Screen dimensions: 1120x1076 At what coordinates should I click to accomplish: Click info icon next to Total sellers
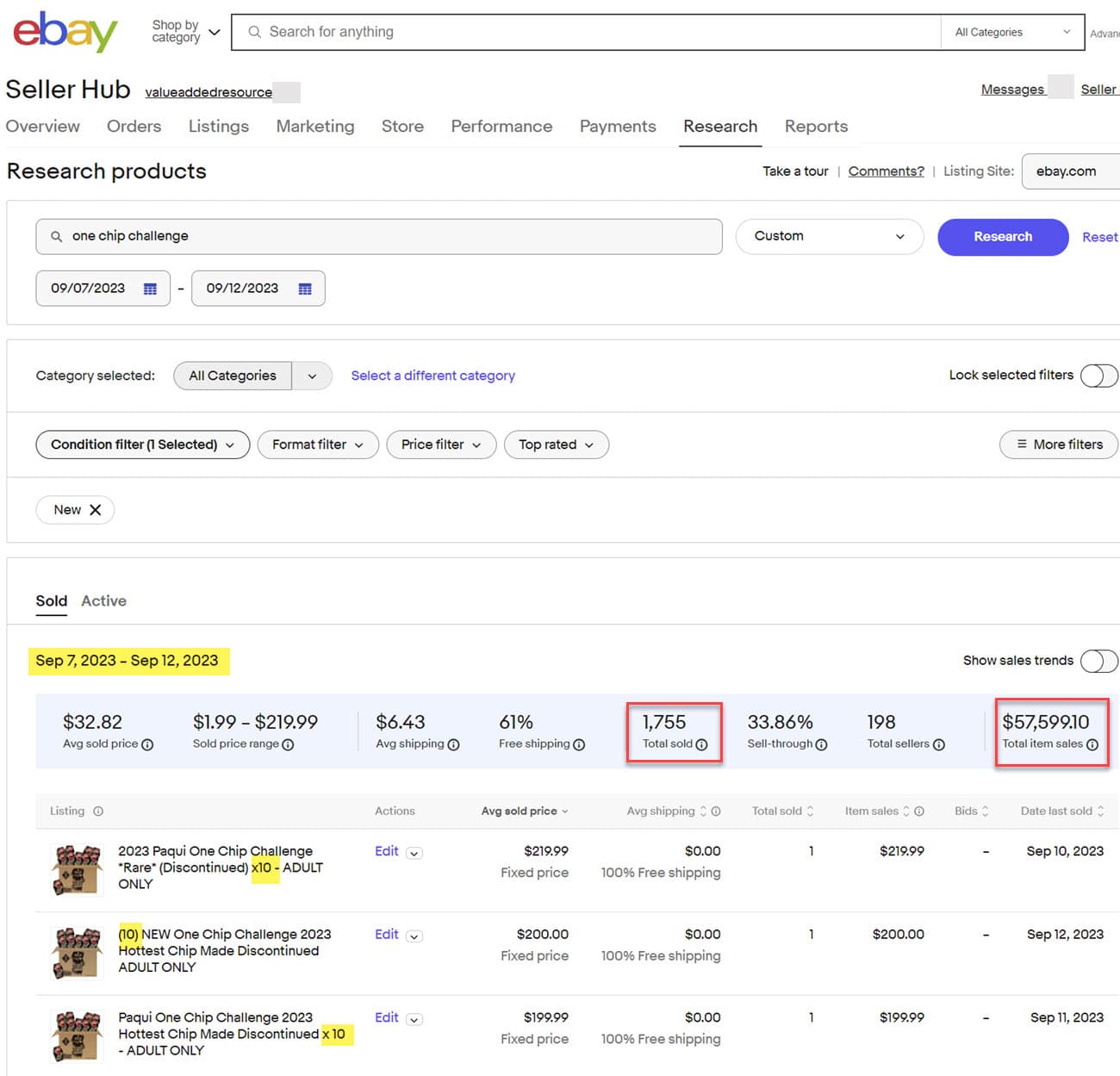point(939,744)
